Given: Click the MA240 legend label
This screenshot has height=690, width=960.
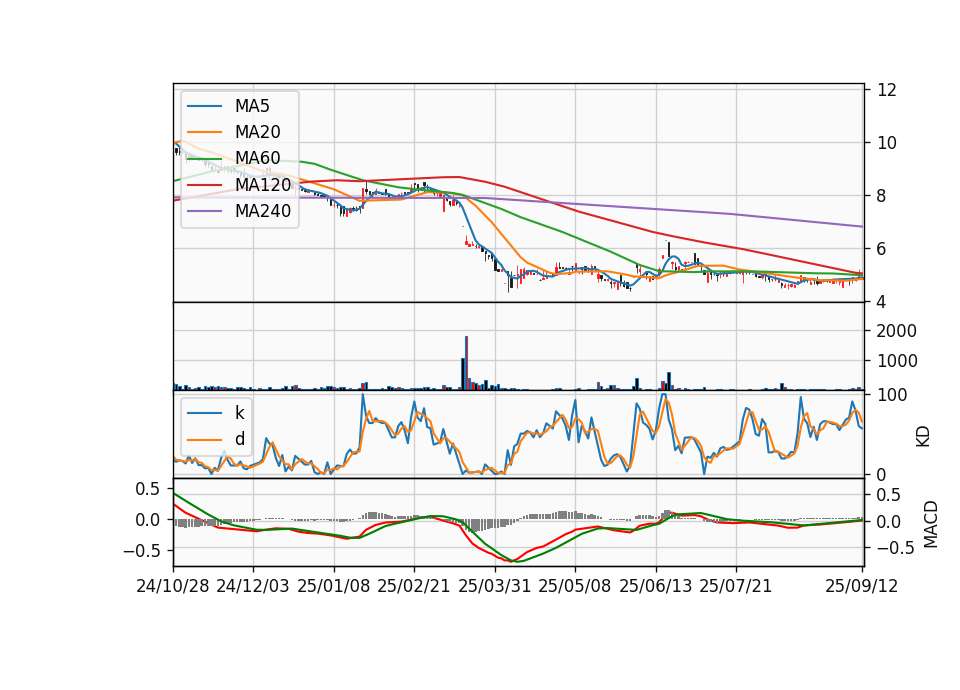Looking at the screenshot, I should [263, 211].
